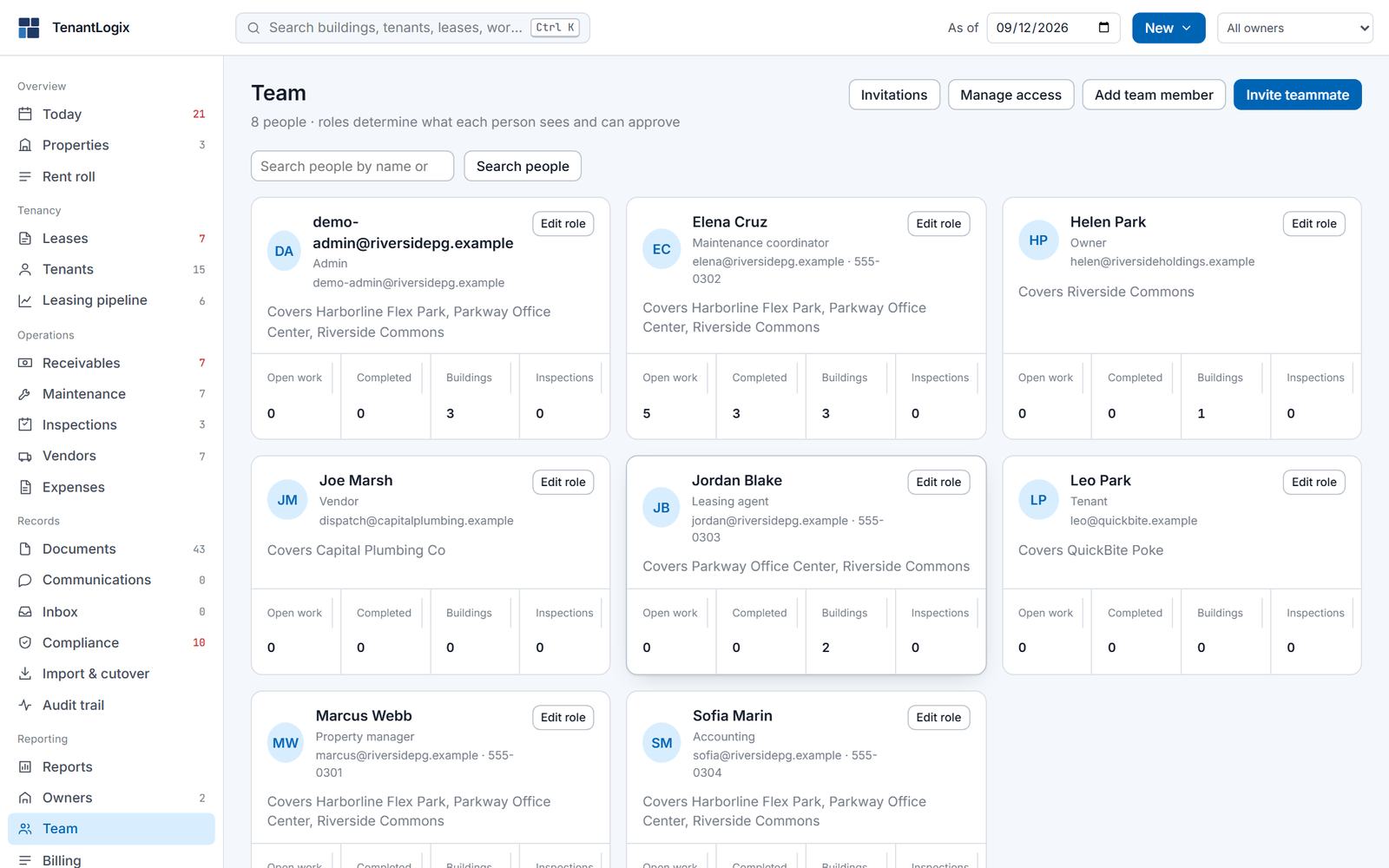This screenshot has height=868, width=1389.
Task: Click the Tenants person icon
Action: [x=25, y=269]
